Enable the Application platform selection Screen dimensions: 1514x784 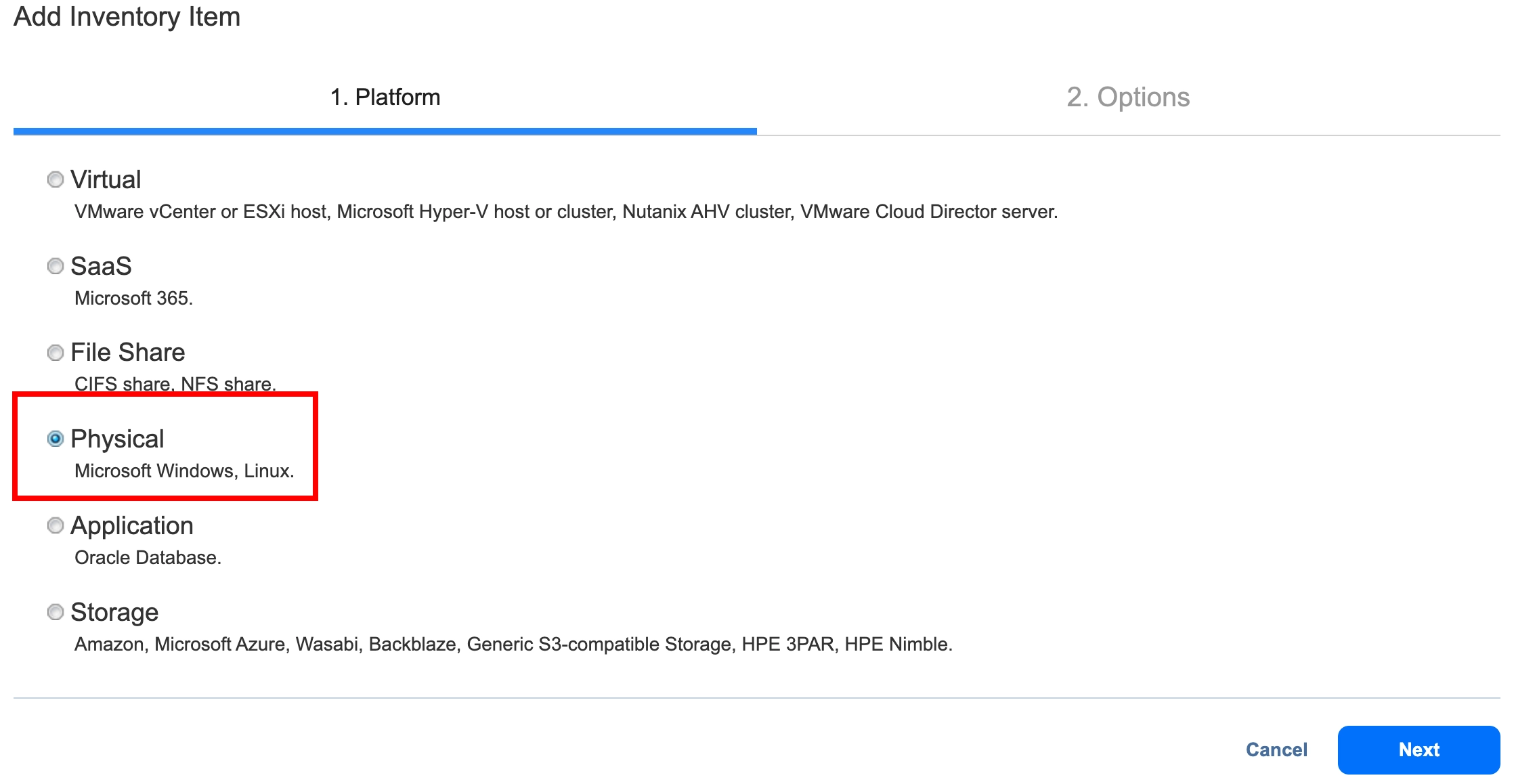[54, 525]
